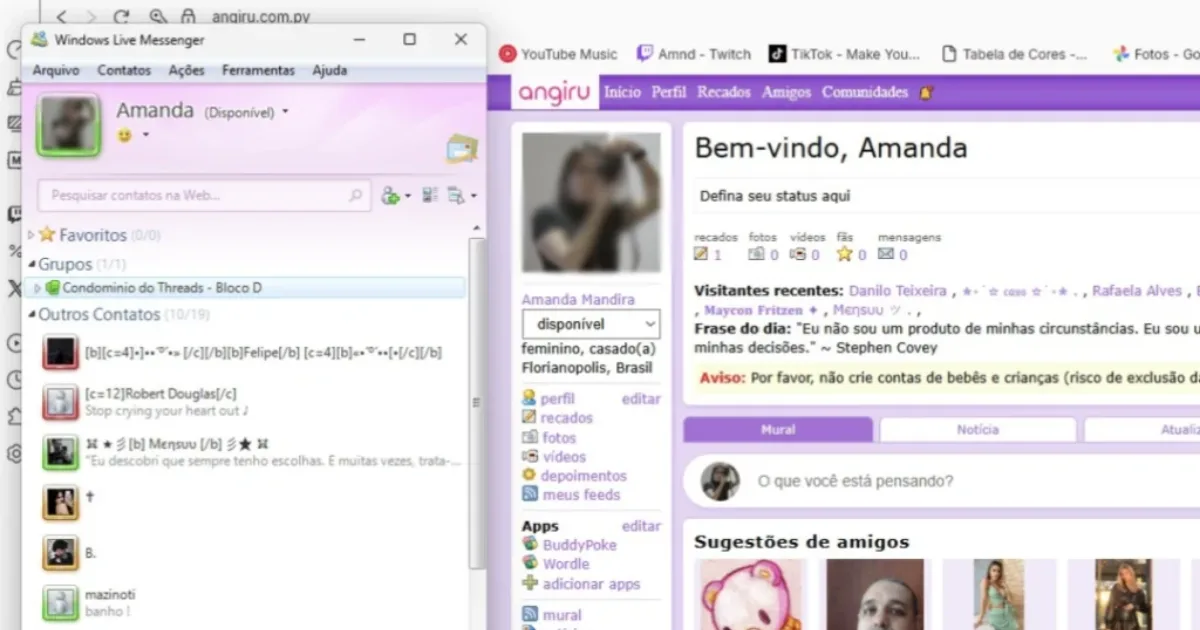Open the Ajuda menu in Messenger
Screen dimensions: 1200x630
tap(330, 71)
